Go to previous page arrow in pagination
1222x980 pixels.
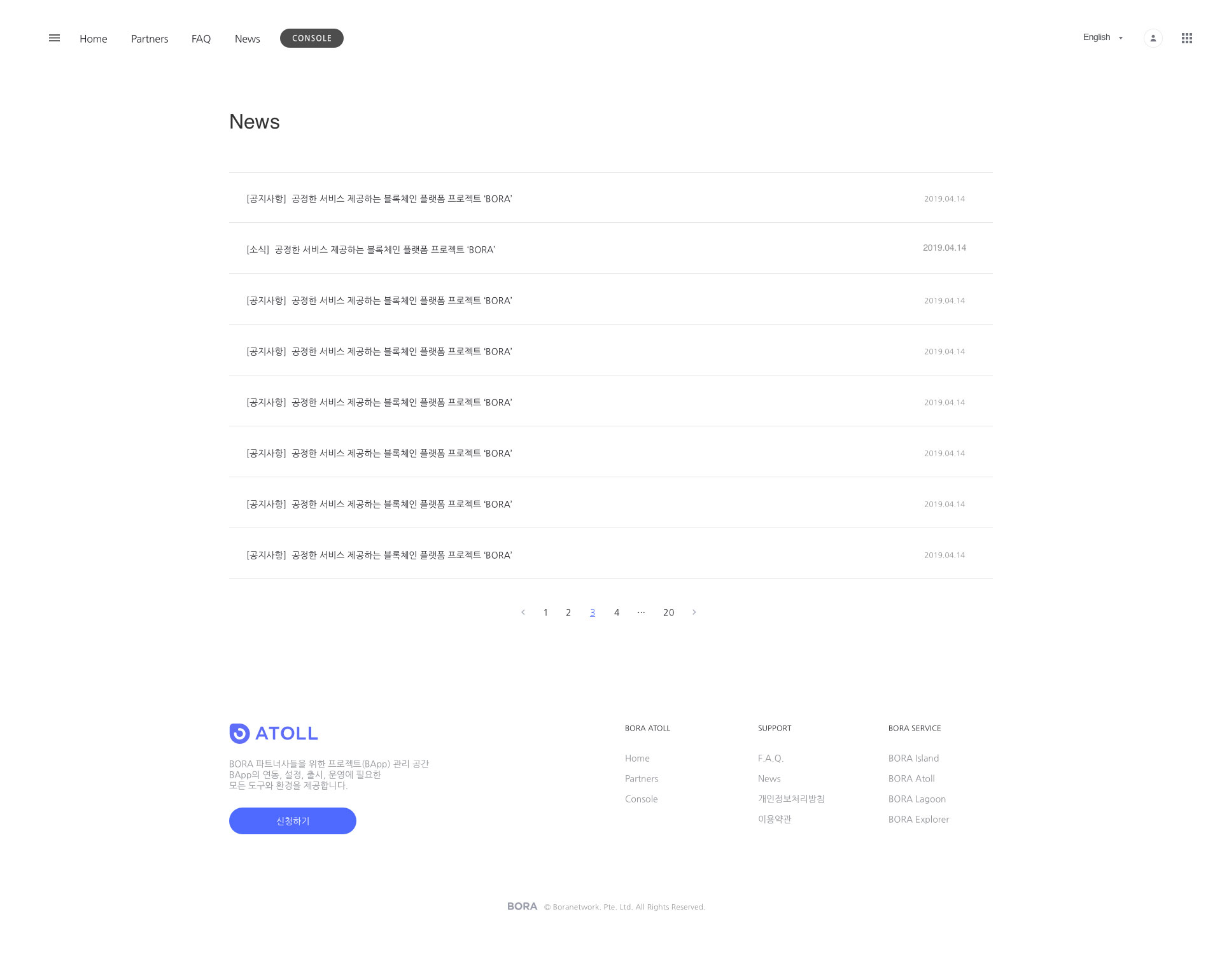pyautogui.click(x=523, y=612)
